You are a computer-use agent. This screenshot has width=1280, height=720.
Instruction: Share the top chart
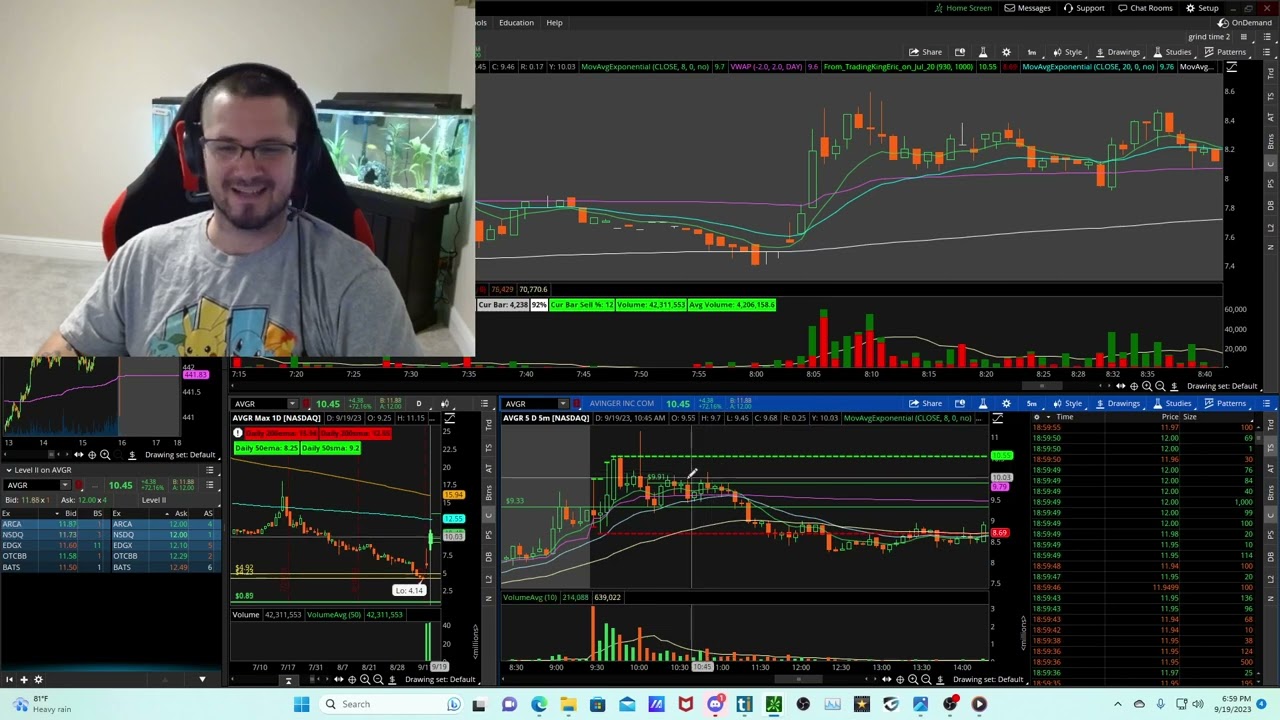[925, 52]
